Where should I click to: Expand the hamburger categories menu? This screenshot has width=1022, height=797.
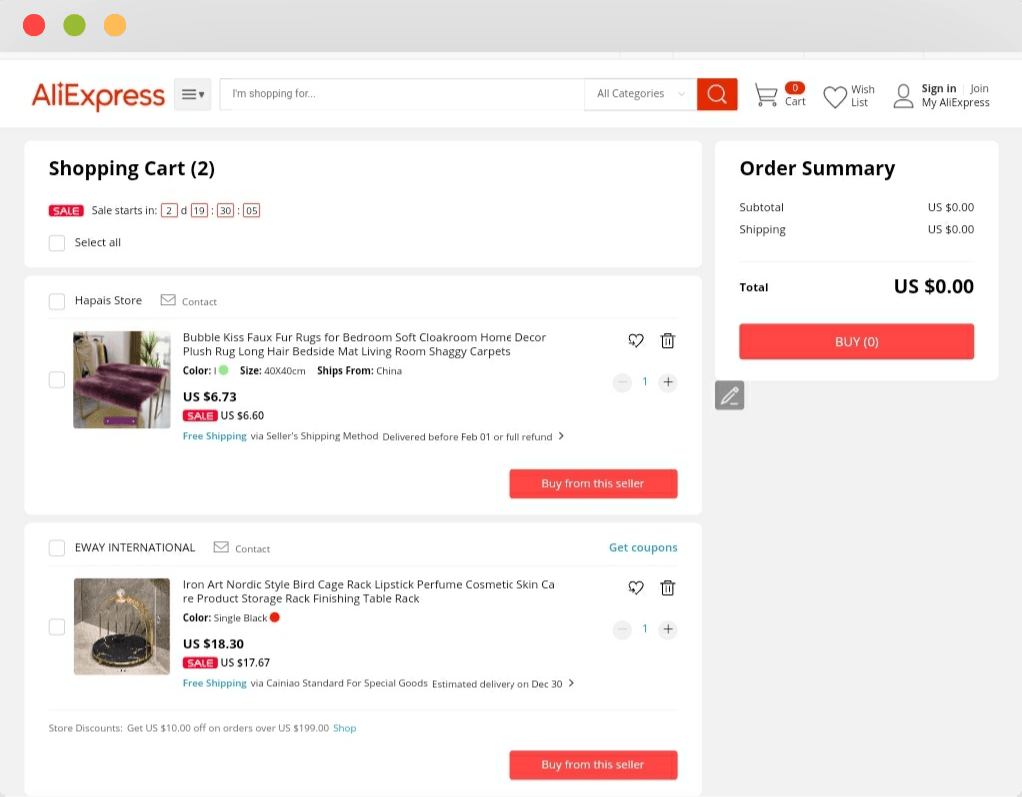[x=192, y=94]
